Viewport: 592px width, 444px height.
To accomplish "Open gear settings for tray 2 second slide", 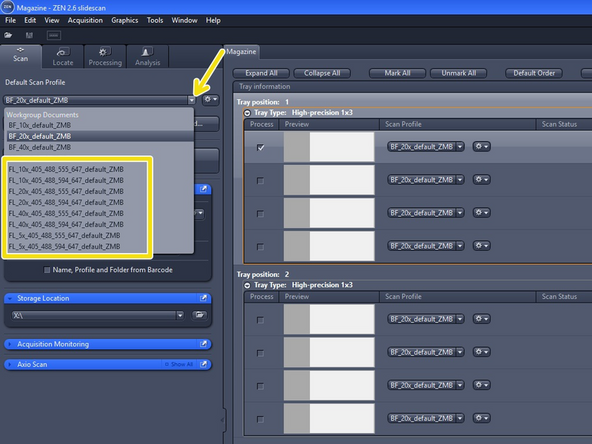I will click(481, 352).
